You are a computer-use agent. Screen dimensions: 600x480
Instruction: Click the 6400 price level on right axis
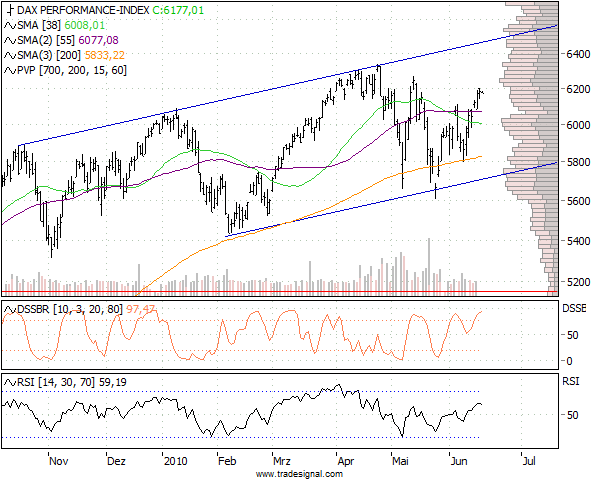click(x=576, y=54)
